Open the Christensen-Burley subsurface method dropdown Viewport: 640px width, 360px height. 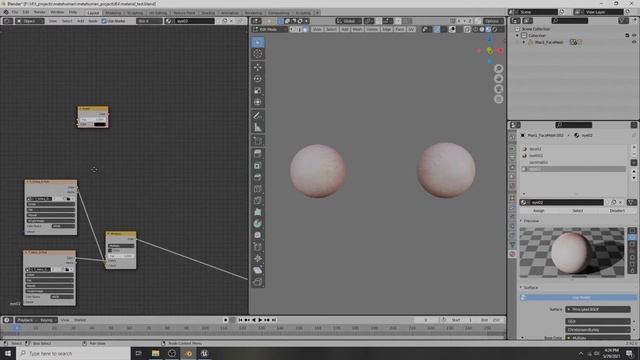pyautogui.click(x=598, y=329)
